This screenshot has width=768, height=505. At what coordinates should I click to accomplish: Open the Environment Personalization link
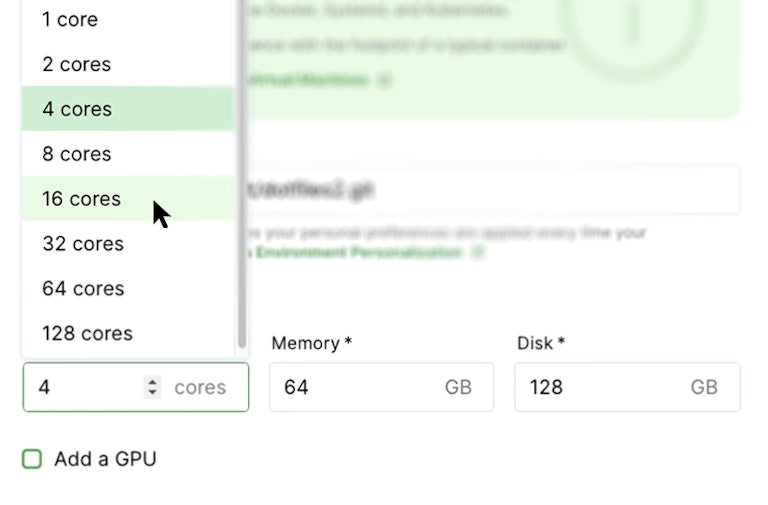click(358, 252)
